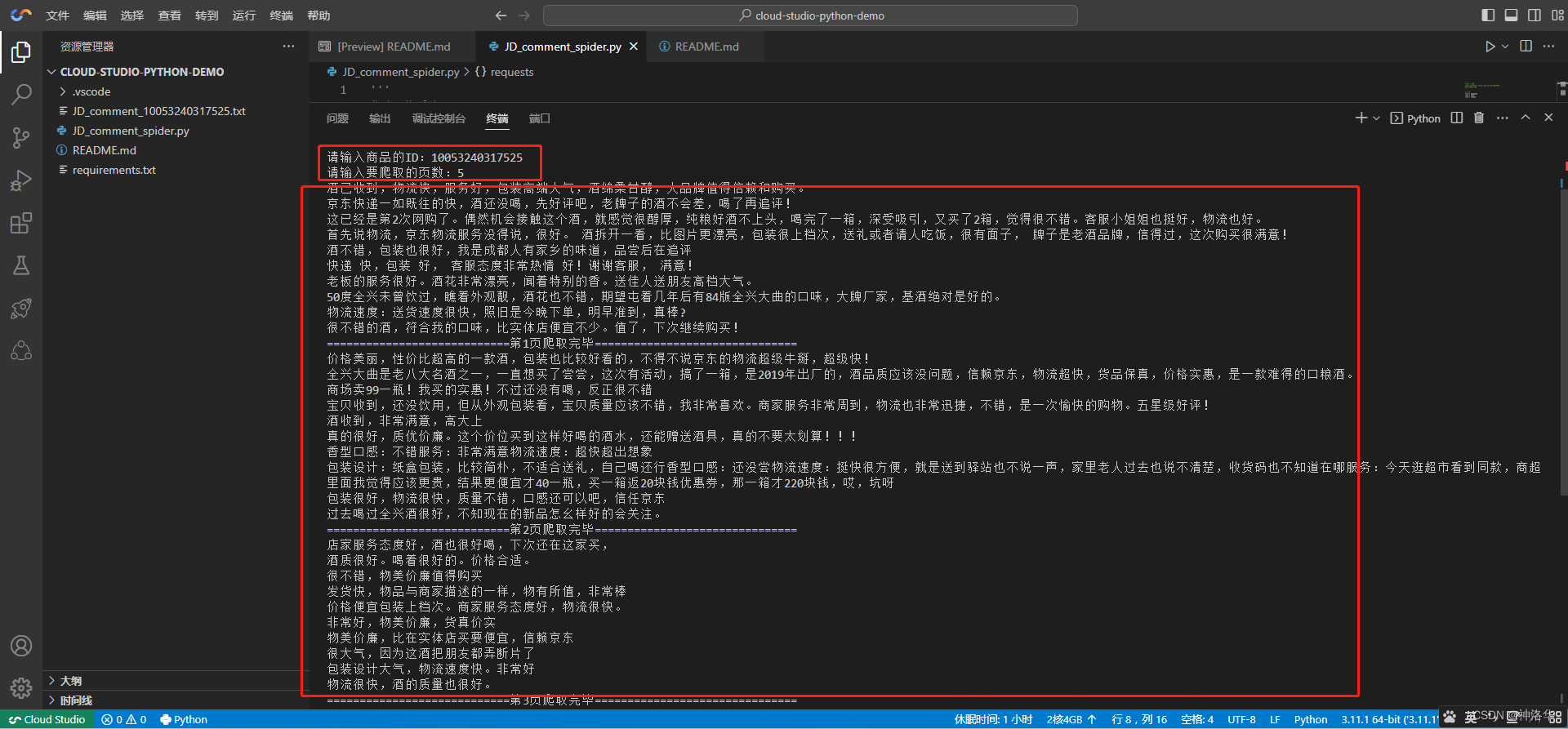The width and height of the screenshot is (1568, 729).
Task: Open the new terminal launch profile dropdown
Action: click(x=1376, y=118)
